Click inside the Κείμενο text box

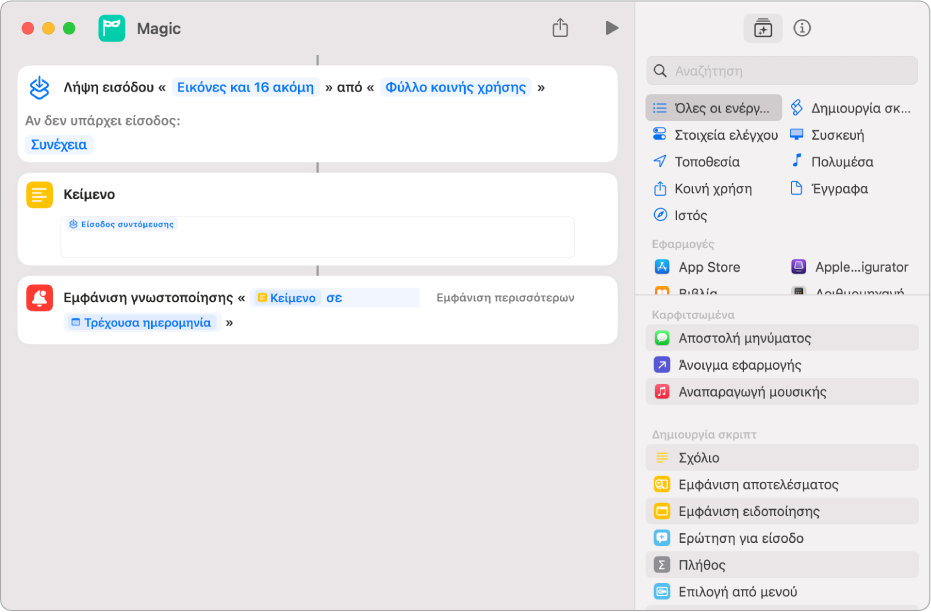click(x=317, y=237)
